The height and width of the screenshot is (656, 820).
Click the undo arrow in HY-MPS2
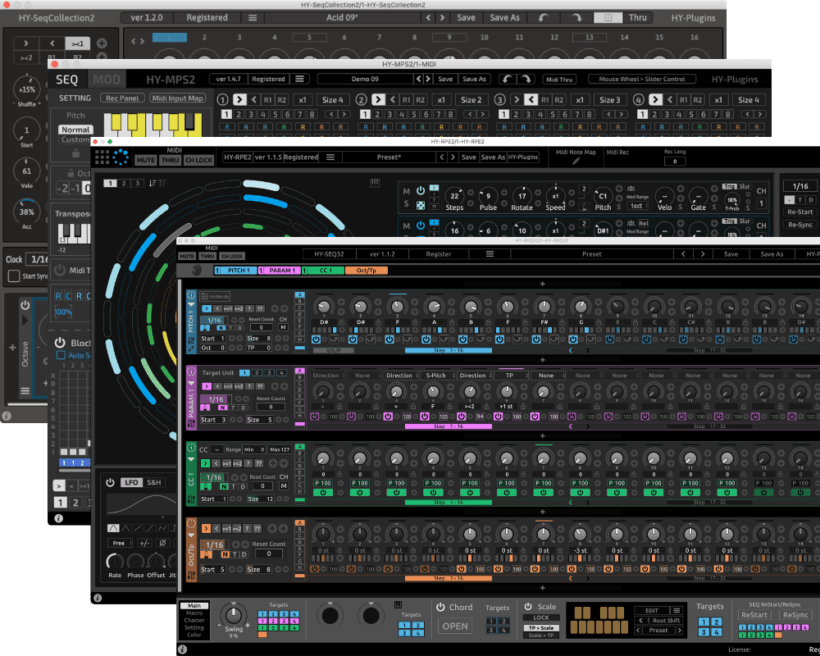tap(508, 79)
